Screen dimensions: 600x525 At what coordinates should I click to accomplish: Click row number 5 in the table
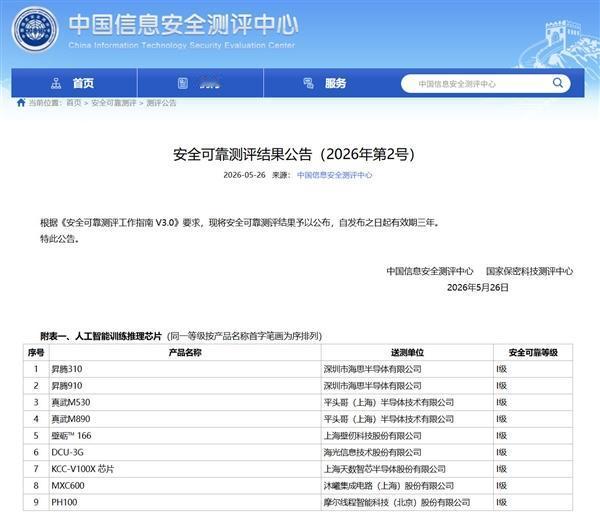[x=36, y=436]
